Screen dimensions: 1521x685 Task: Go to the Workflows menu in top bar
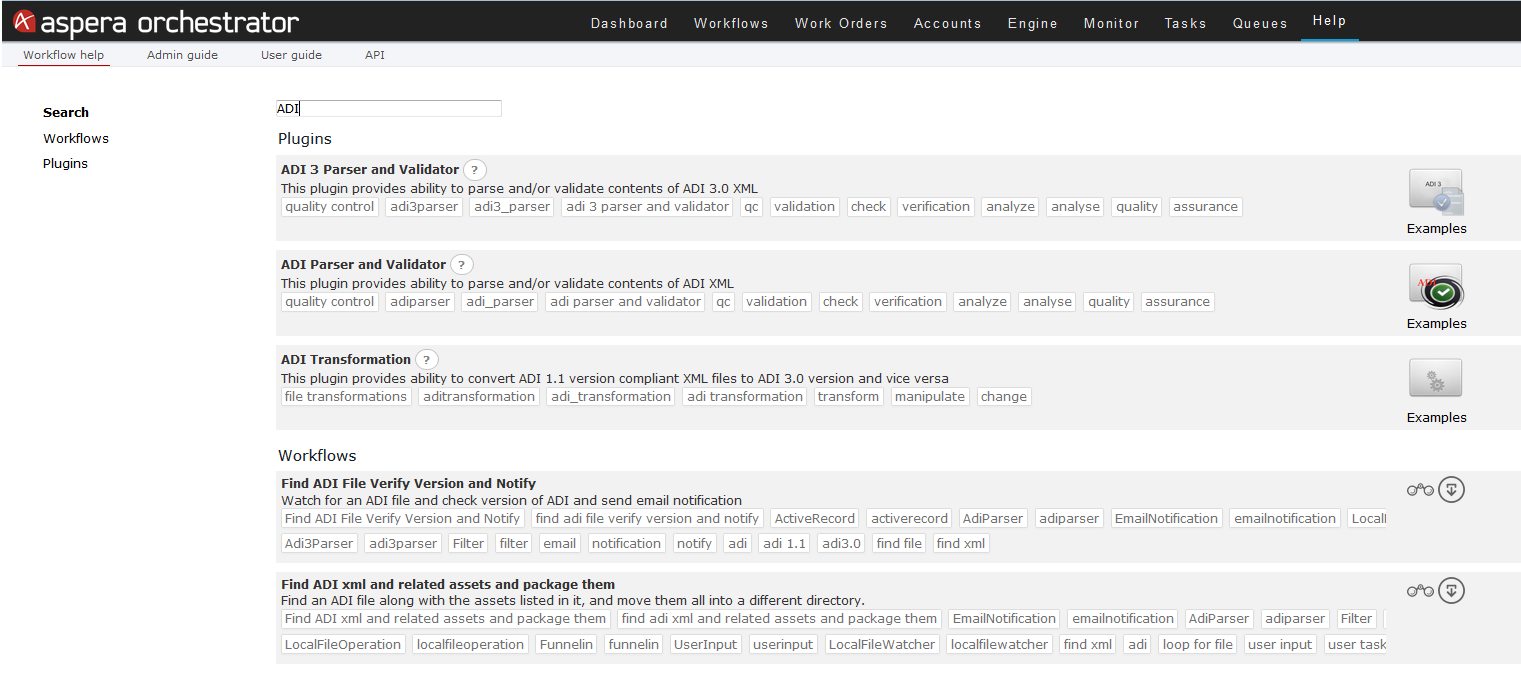pos(731,23)
